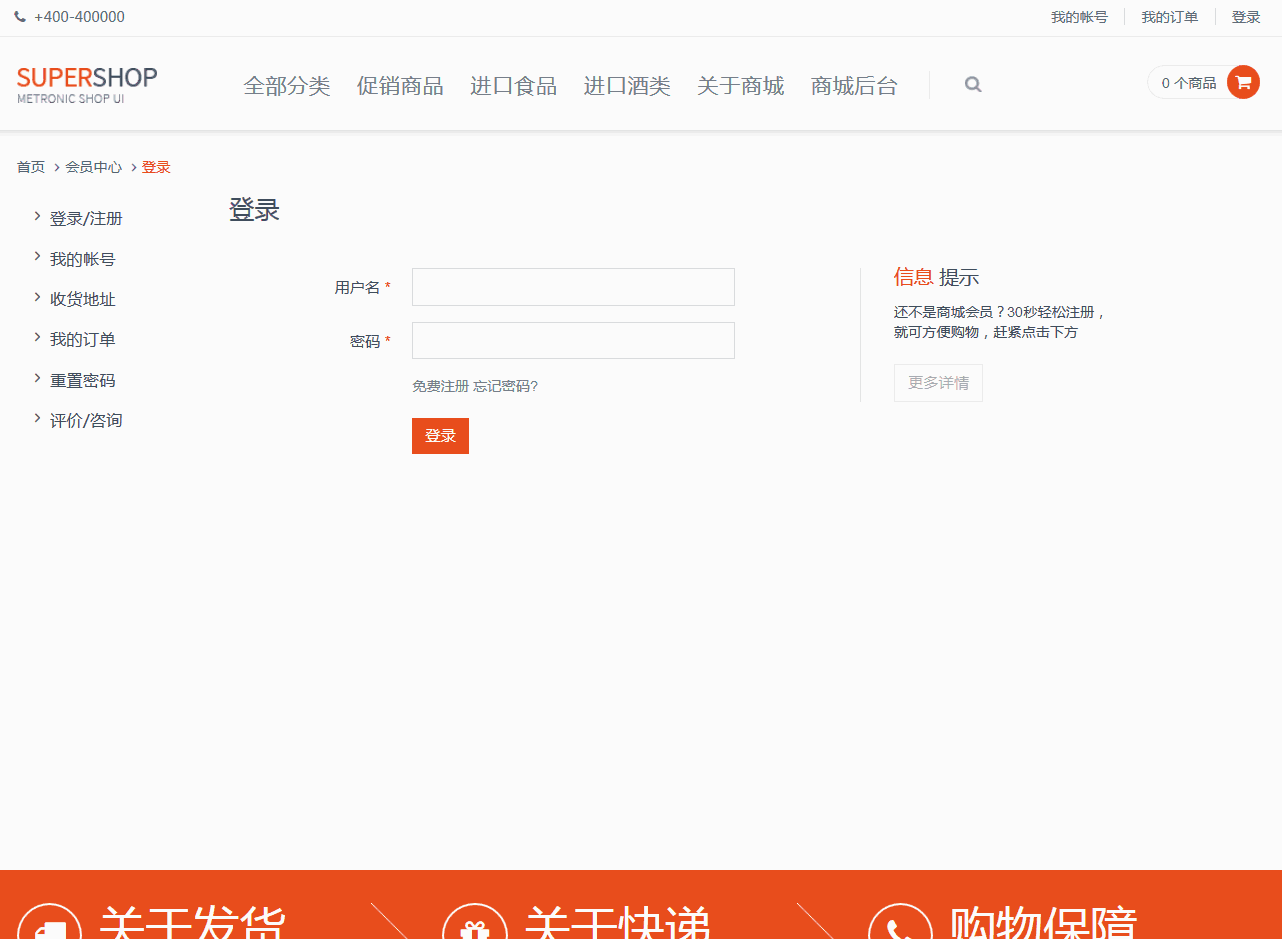The height and width of the screenshot is (939, 1282).
Task: Focus the 密码 input field
Action: (573, 340)
